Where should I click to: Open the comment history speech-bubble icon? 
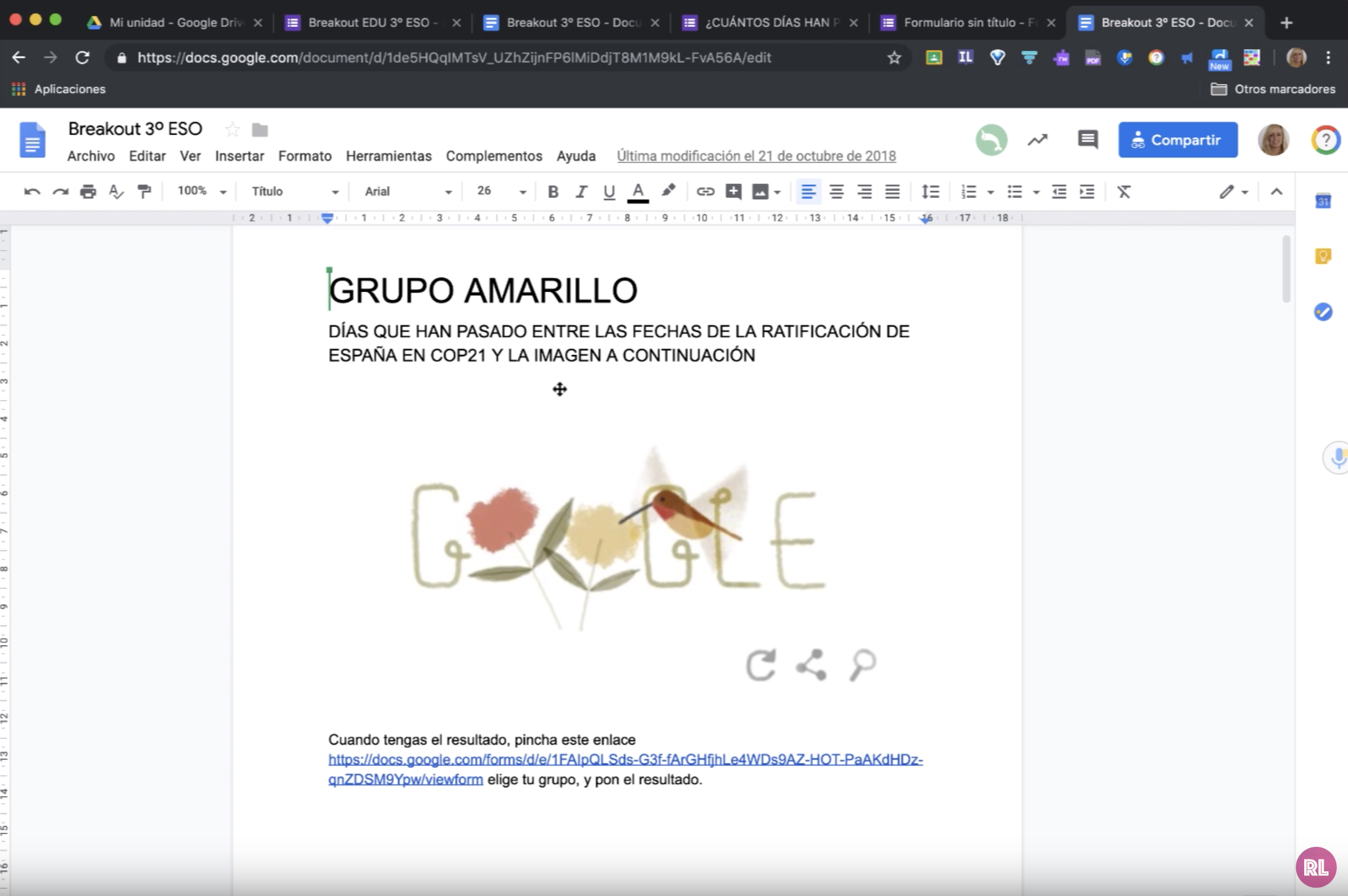click(1088, 139)
